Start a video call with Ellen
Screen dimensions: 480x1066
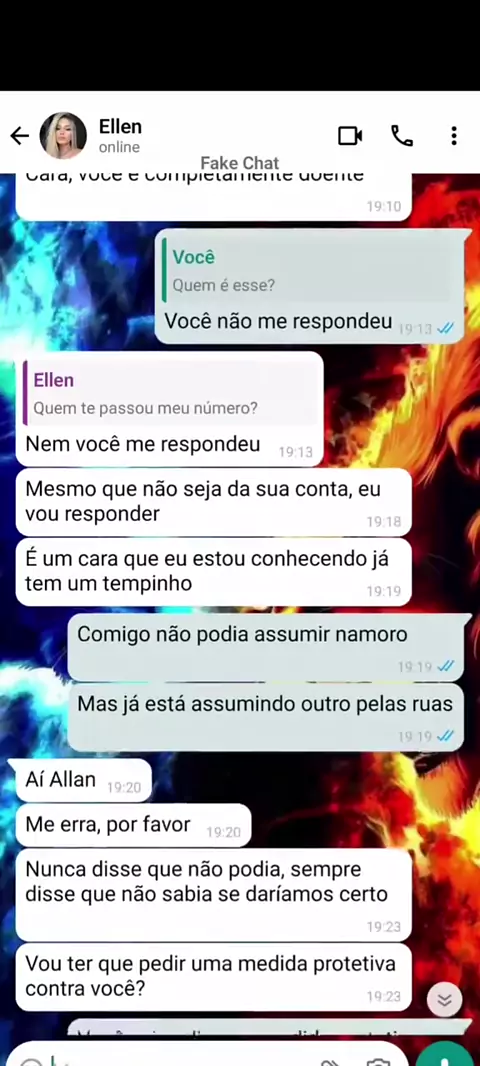pyautogui.click(x=351, y=136)
